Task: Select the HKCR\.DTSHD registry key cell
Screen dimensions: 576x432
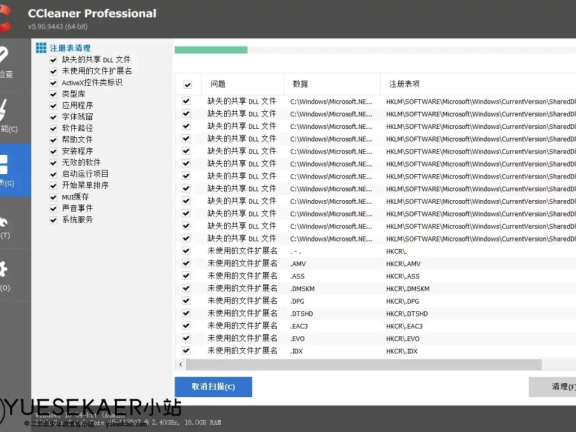Action: pos(407,314)
